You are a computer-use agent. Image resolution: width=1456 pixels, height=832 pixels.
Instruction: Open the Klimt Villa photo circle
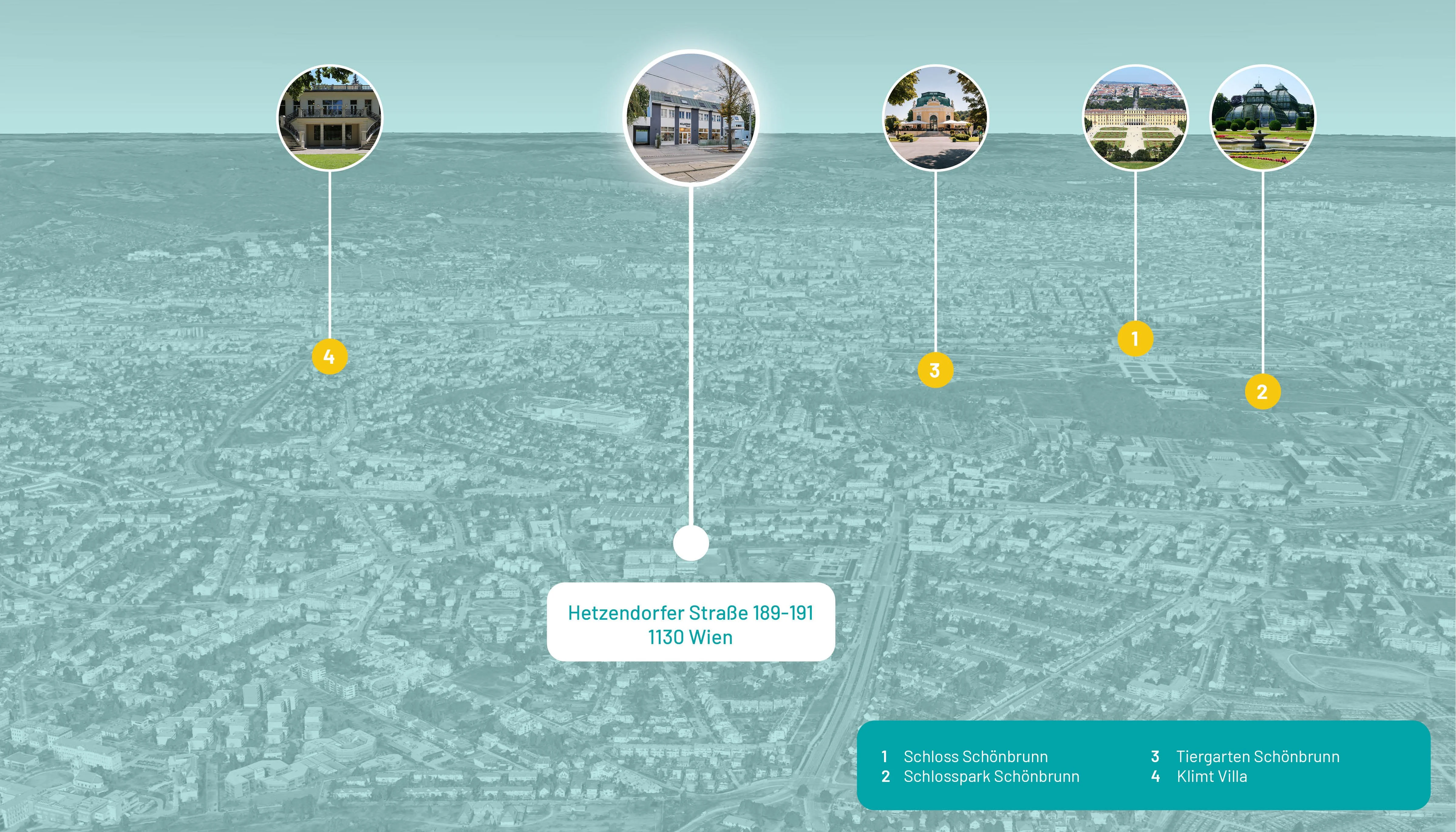(x=330, y=118)
